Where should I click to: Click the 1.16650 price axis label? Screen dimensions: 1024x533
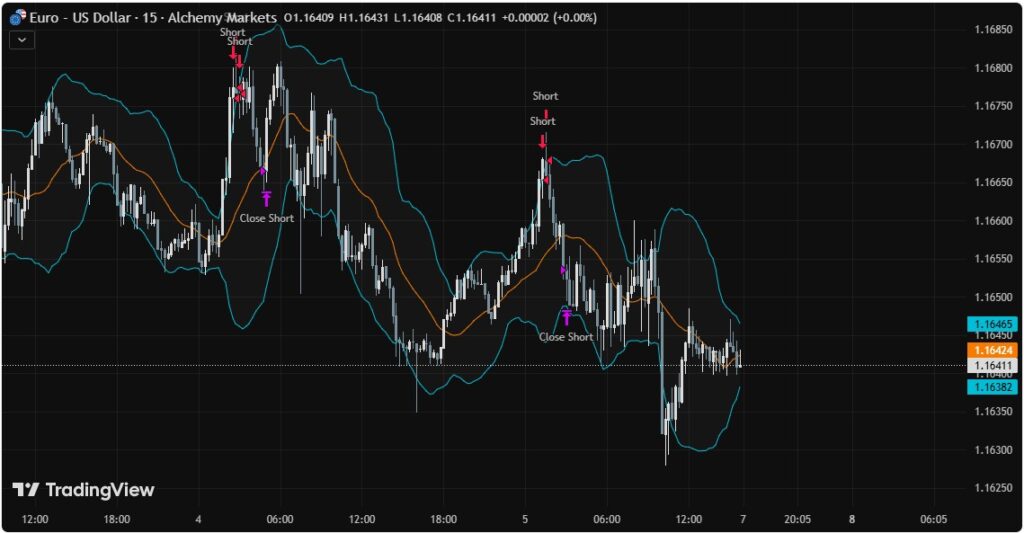993,182
